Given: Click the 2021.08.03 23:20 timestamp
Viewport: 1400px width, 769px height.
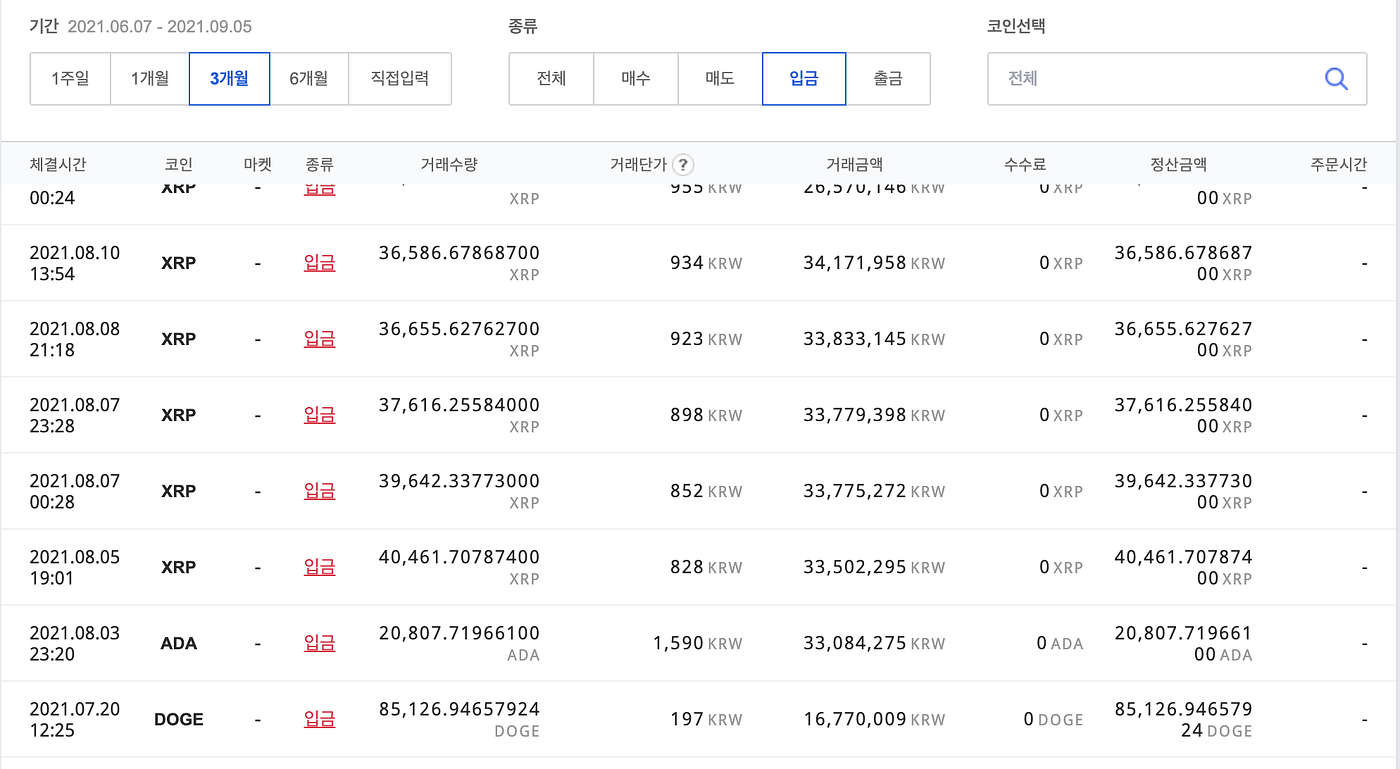Looking at the screenshot, I should (75, 643).
